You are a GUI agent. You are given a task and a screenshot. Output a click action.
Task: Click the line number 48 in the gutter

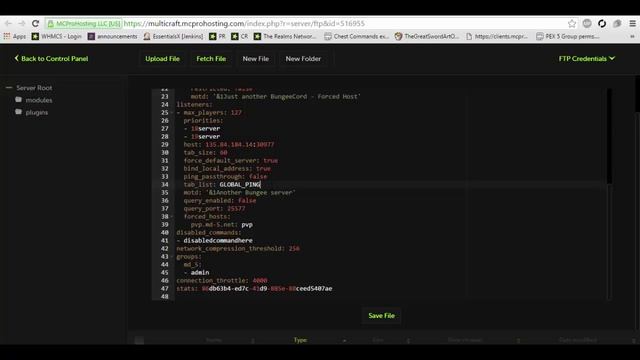tap(164, 297)
